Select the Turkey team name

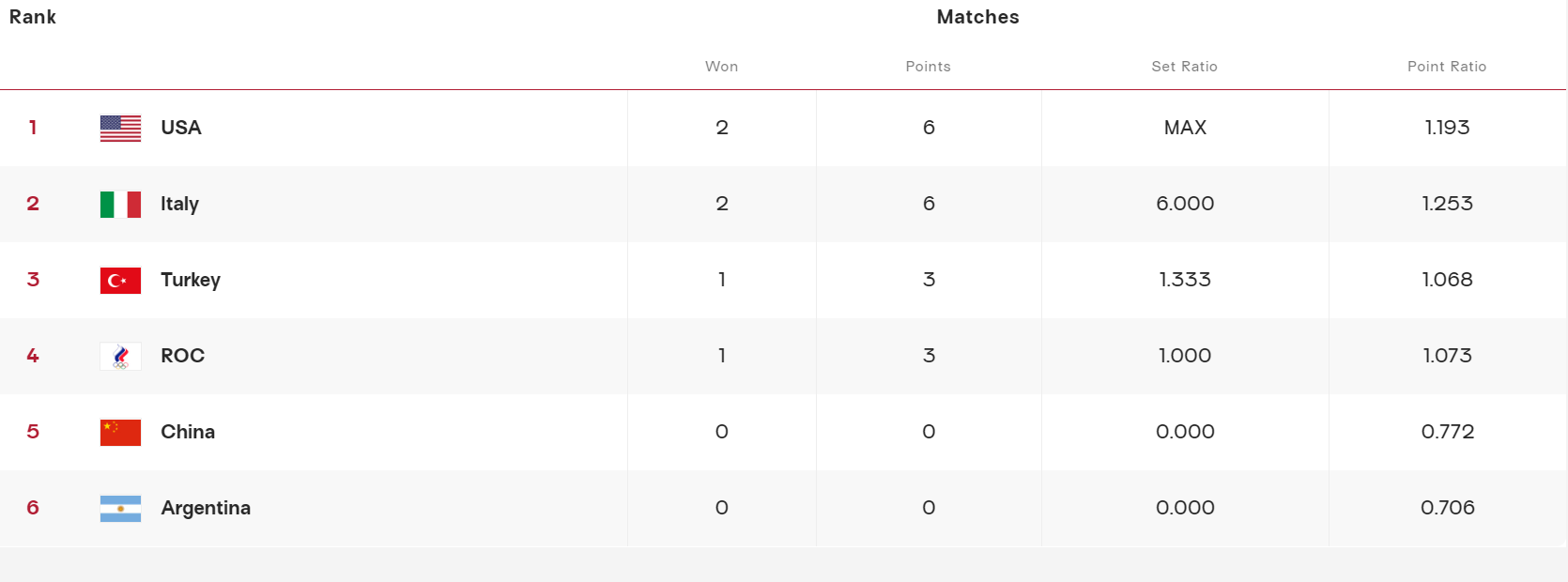click(x=191, y=280)
